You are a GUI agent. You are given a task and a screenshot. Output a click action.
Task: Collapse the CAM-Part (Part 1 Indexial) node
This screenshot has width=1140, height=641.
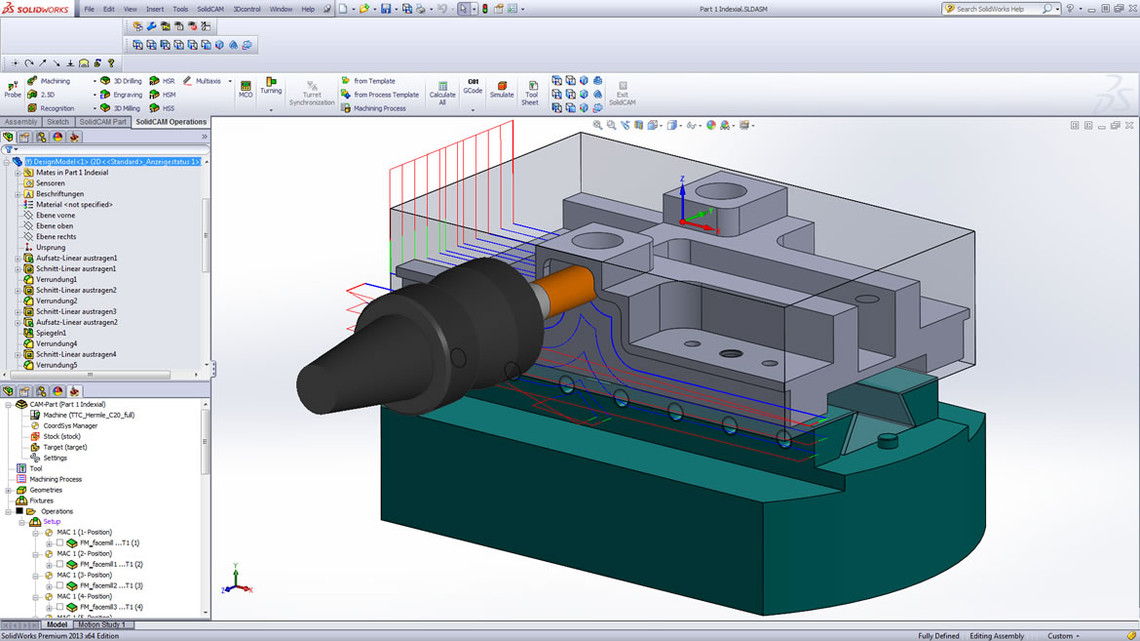point(9,404)
